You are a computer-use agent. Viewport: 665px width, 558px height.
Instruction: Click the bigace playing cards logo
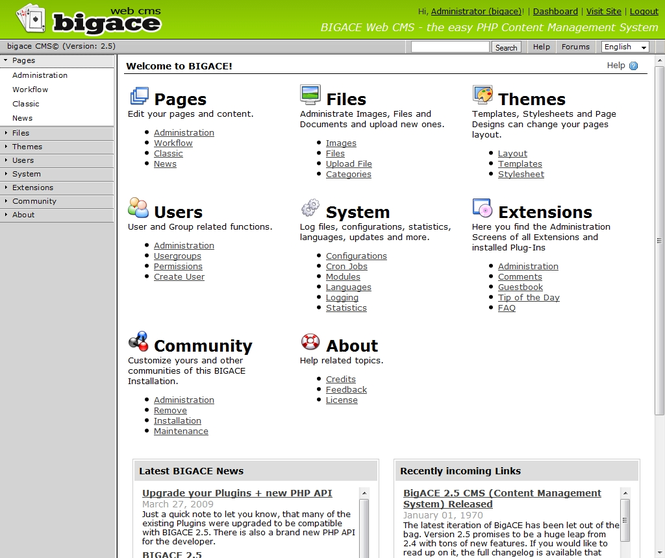[31, 19]
